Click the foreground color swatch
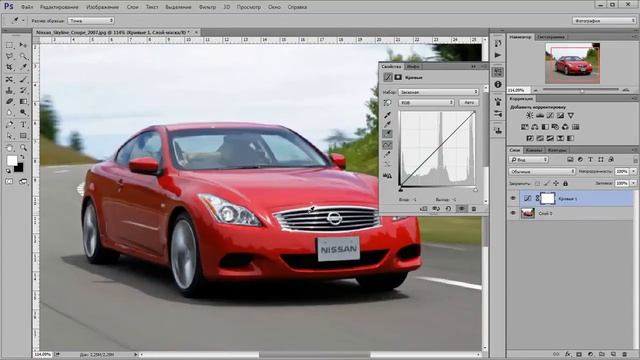The image size is (640, 360). pyautogui.click(x=12, y=160)
